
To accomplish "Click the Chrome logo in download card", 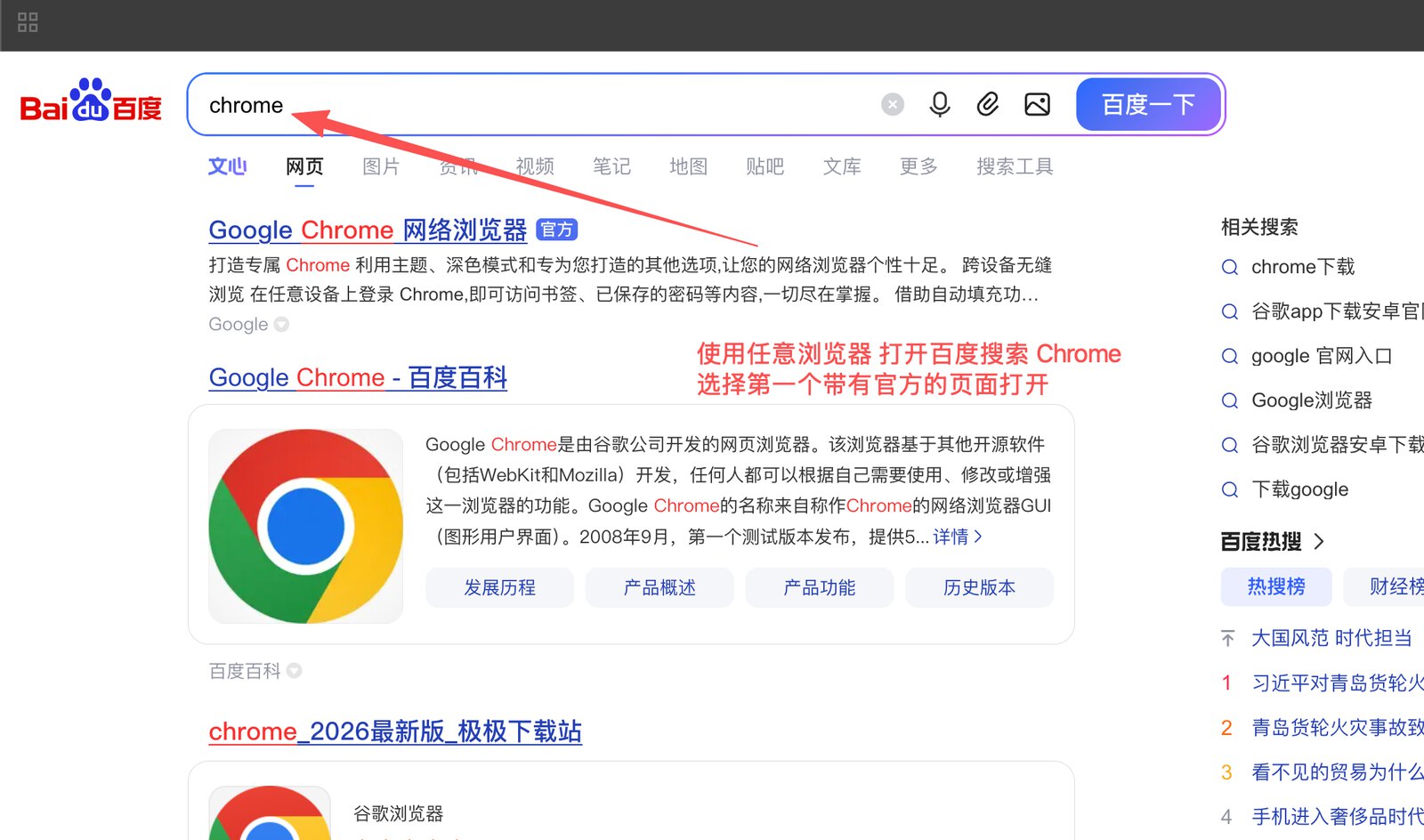I will pyautogui.click(x=270, y=812).
